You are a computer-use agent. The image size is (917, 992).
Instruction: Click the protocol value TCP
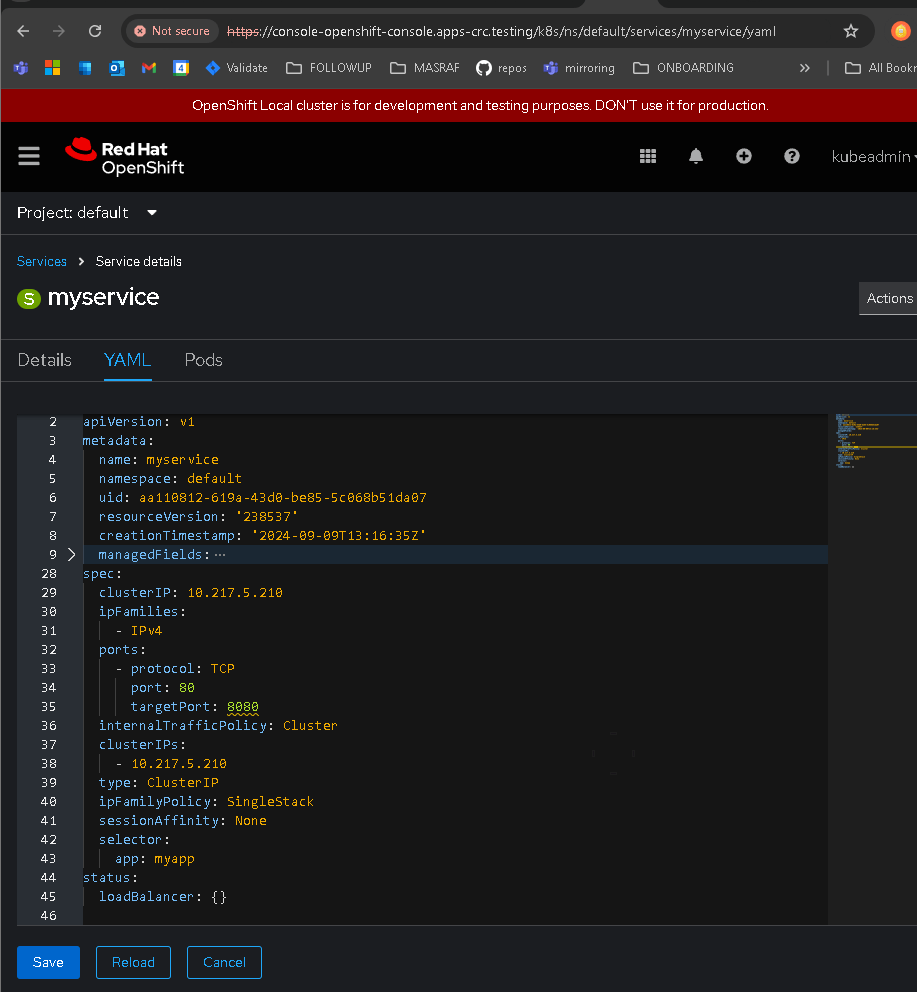[x=223, y=669]
